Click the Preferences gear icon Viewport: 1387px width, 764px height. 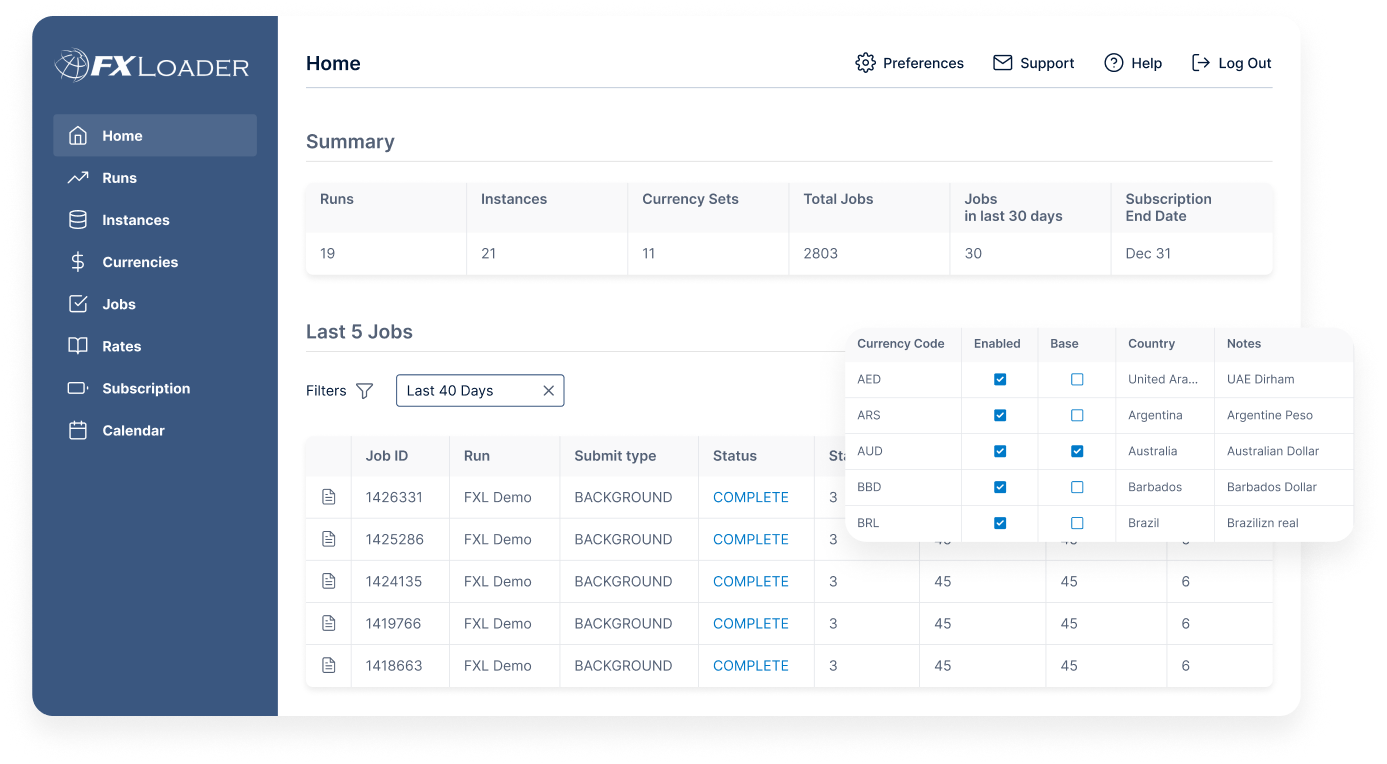[x=865, y=63]
